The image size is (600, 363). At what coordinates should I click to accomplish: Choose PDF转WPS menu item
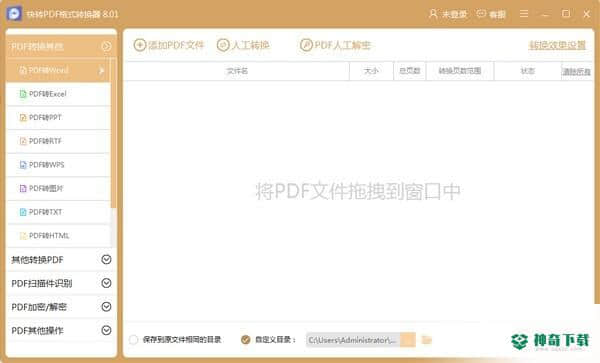59,165
